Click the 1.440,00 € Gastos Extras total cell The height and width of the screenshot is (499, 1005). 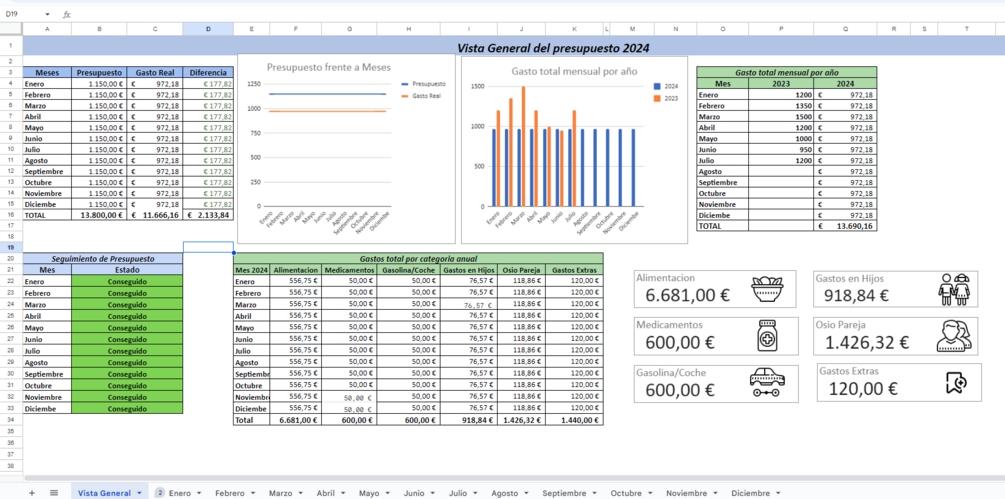(x=574, y=420)
